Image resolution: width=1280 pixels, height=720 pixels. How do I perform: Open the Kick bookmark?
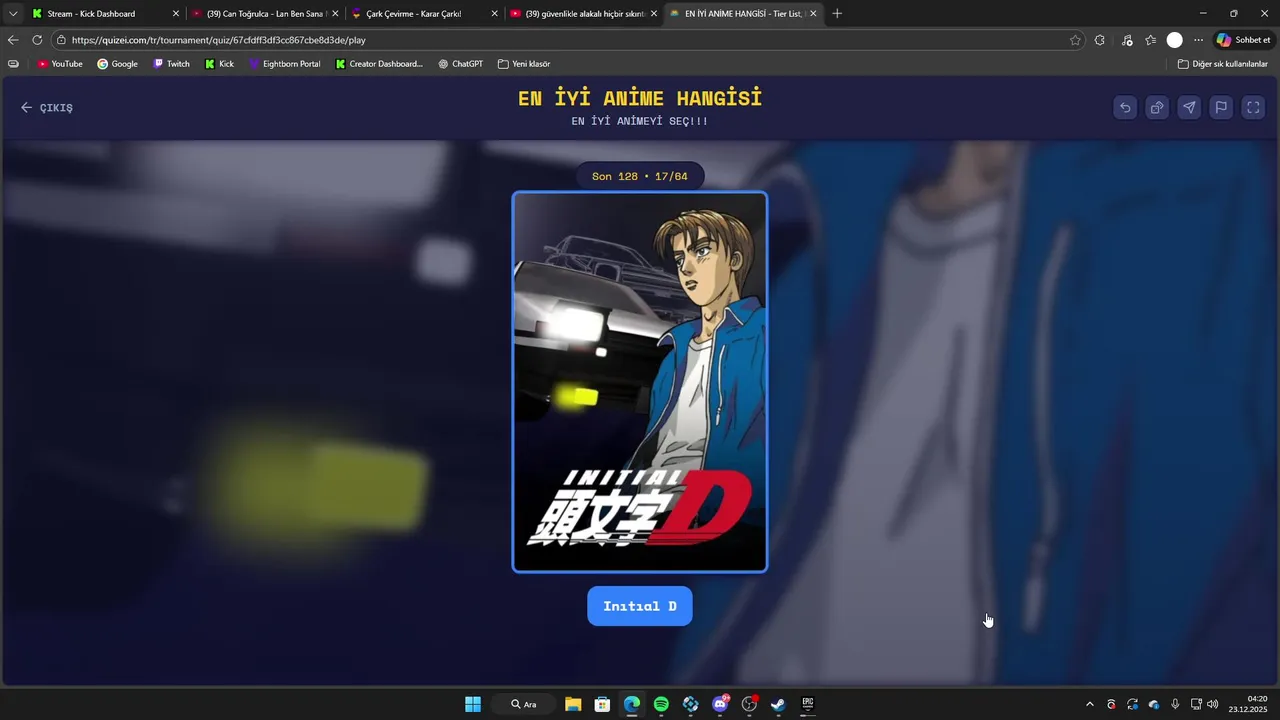(x=219, y=64)
